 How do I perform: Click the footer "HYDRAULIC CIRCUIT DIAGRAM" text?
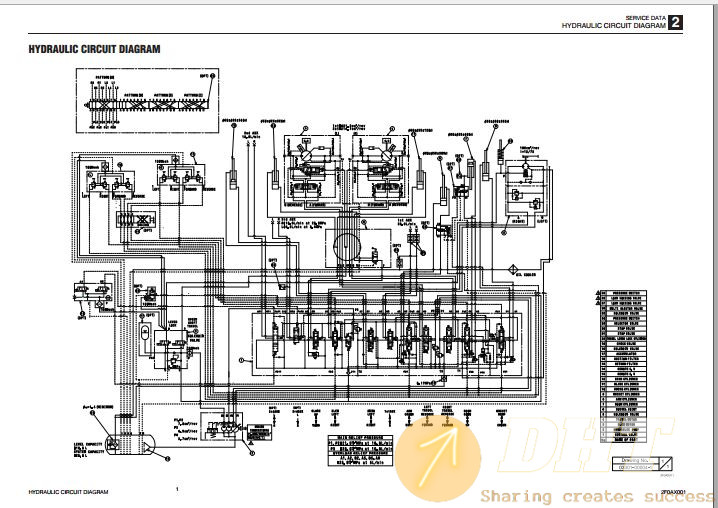click(x=68, y=492)
